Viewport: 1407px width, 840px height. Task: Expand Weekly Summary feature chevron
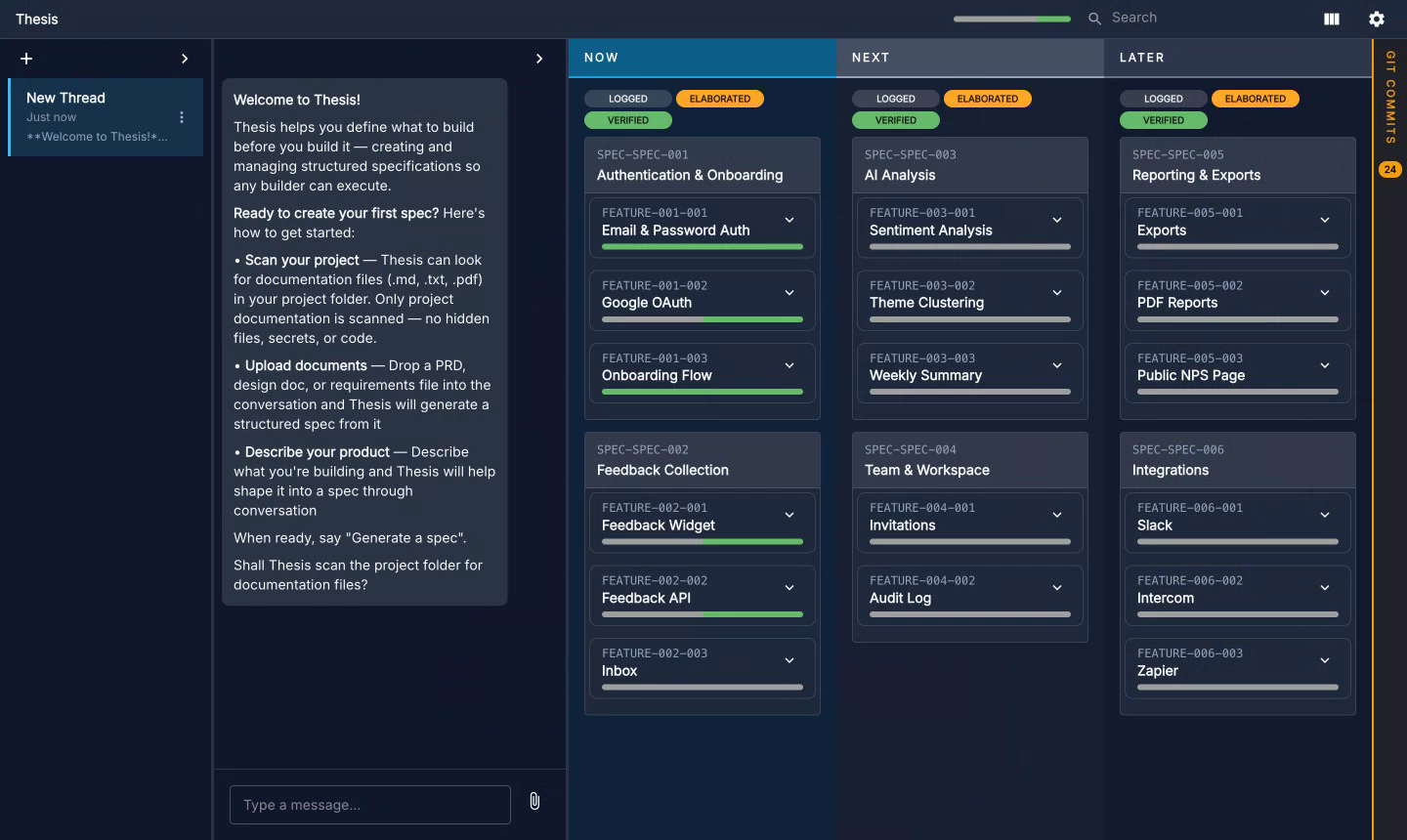[x=1057, y=365]
